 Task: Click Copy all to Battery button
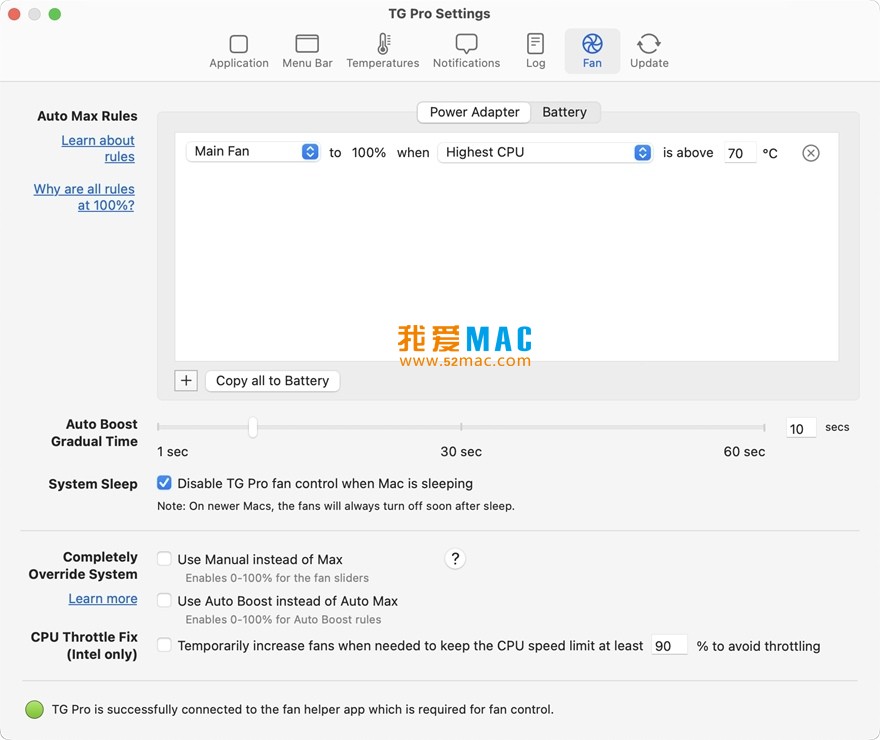272,381
